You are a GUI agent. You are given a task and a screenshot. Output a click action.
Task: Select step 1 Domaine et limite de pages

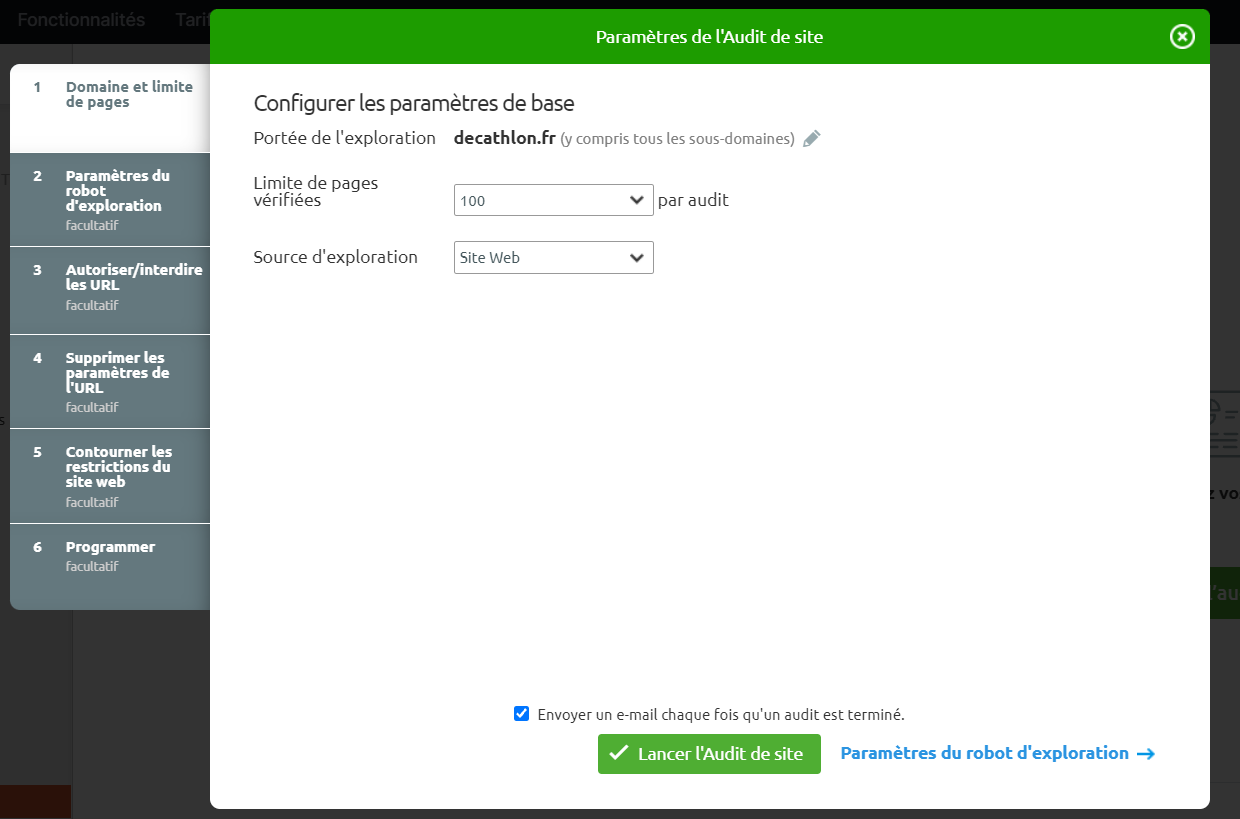click(129, 95)
